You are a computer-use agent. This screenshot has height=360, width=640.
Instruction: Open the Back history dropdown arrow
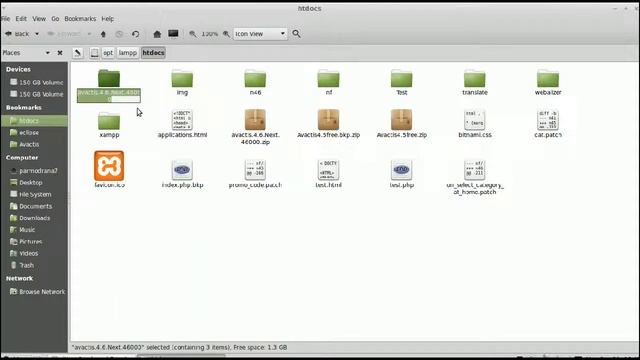(37, 34)
